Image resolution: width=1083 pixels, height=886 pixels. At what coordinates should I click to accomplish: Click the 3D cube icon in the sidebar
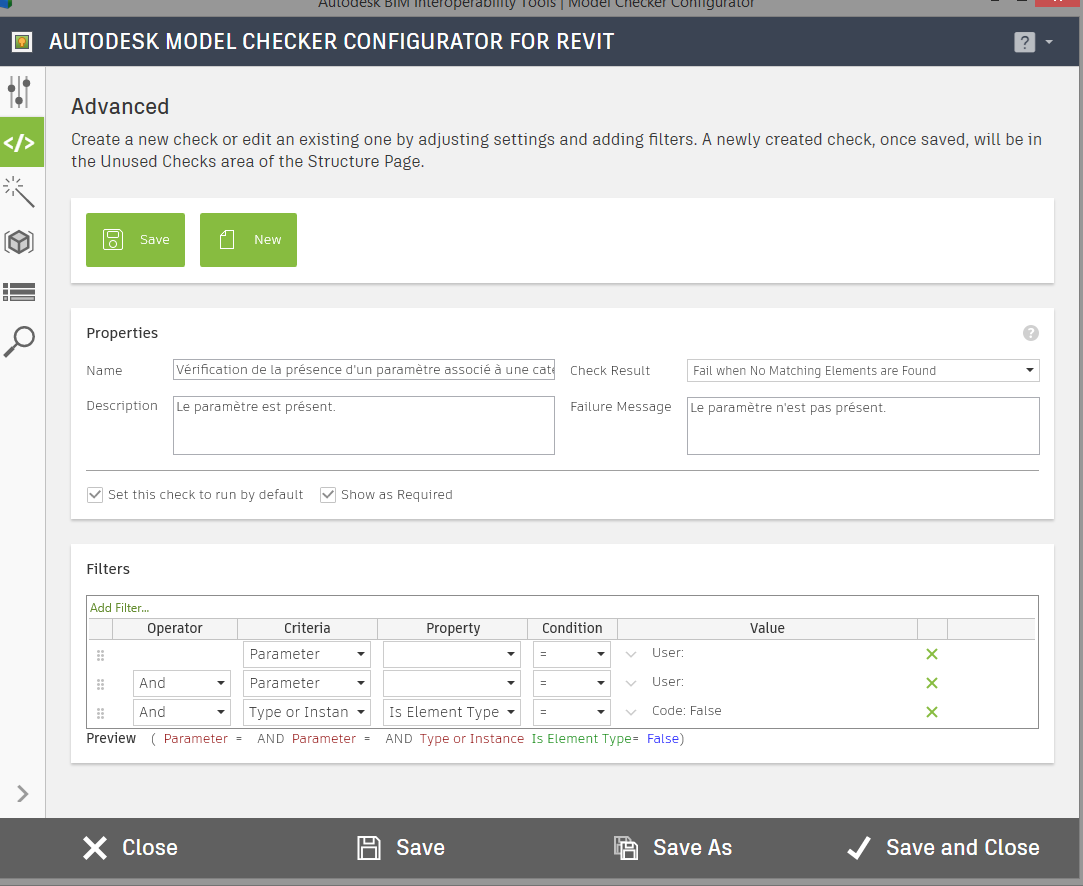point(21,241)
